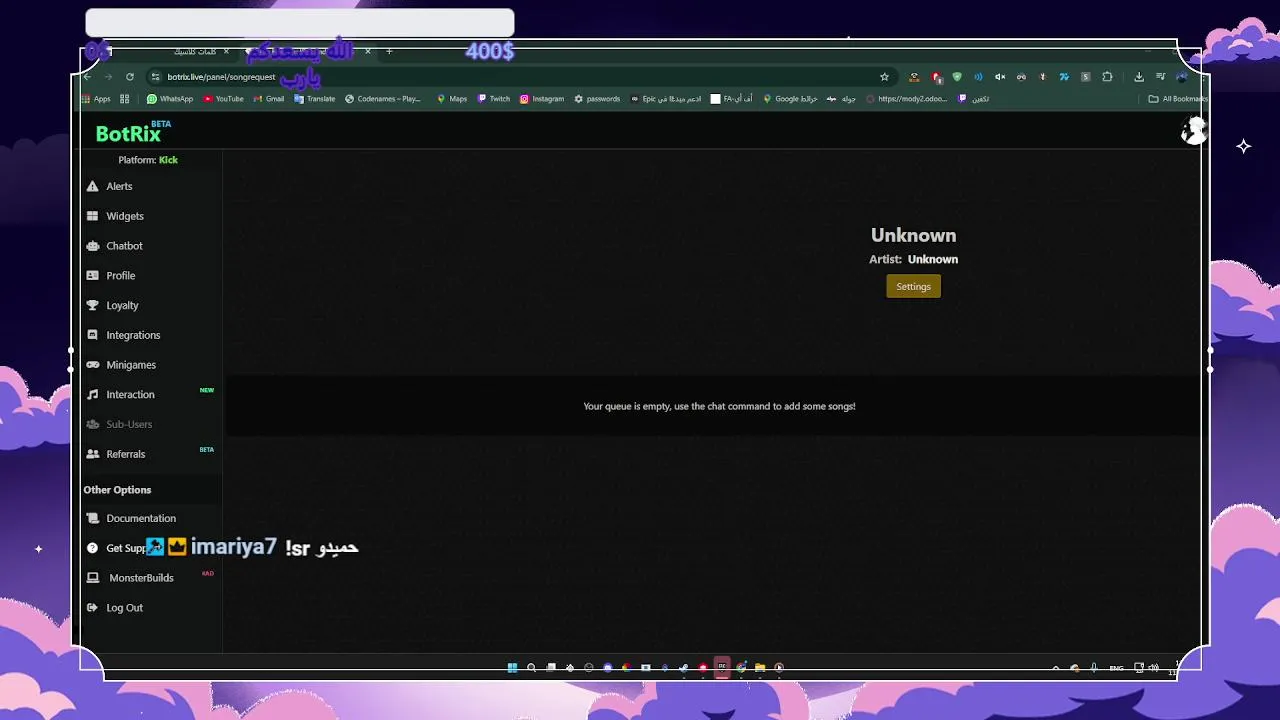Click the 'Your queue is empty' message
1280x720 pixels.
pyautogui.click(x=719, y=406)
